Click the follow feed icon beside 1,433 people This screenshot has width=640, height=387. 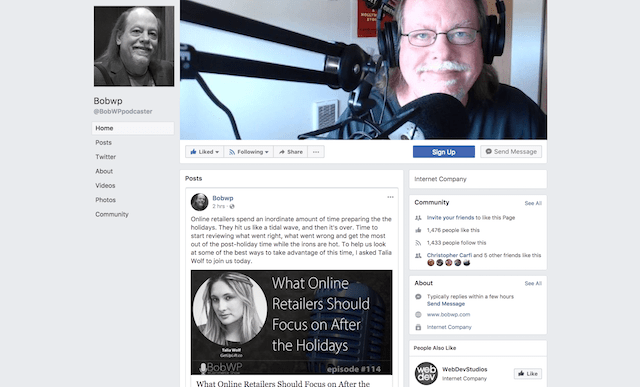(x=418, y=243)
